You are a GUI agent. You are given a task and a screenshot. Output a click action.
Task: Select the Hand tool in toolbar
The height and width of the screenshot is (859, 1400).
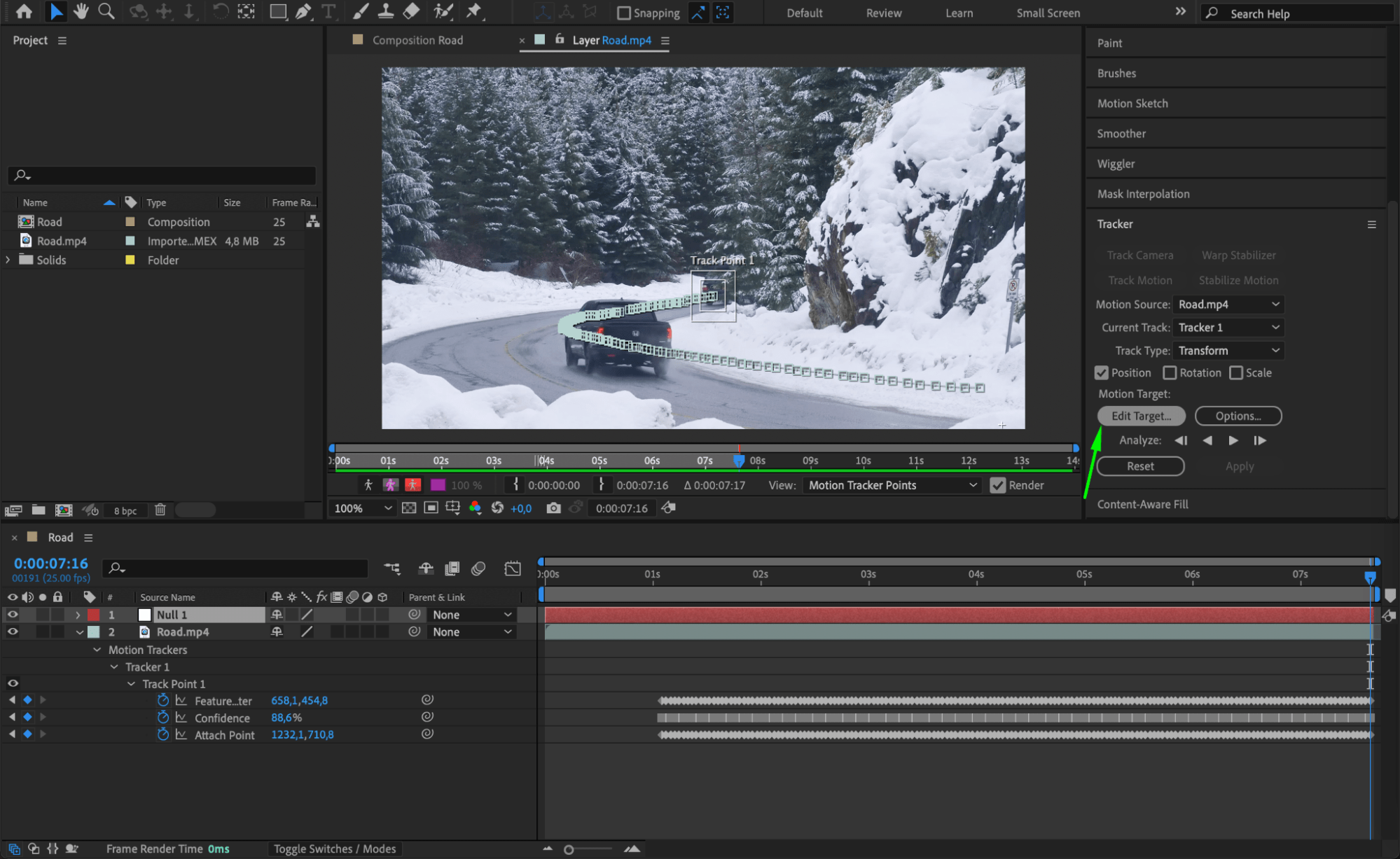tap(81, 11)
